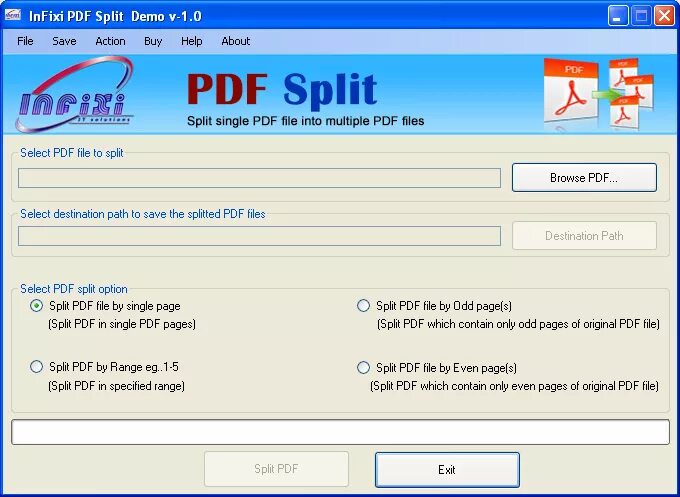Click the PDF split documents banner icon

click(x=599, y=94)
